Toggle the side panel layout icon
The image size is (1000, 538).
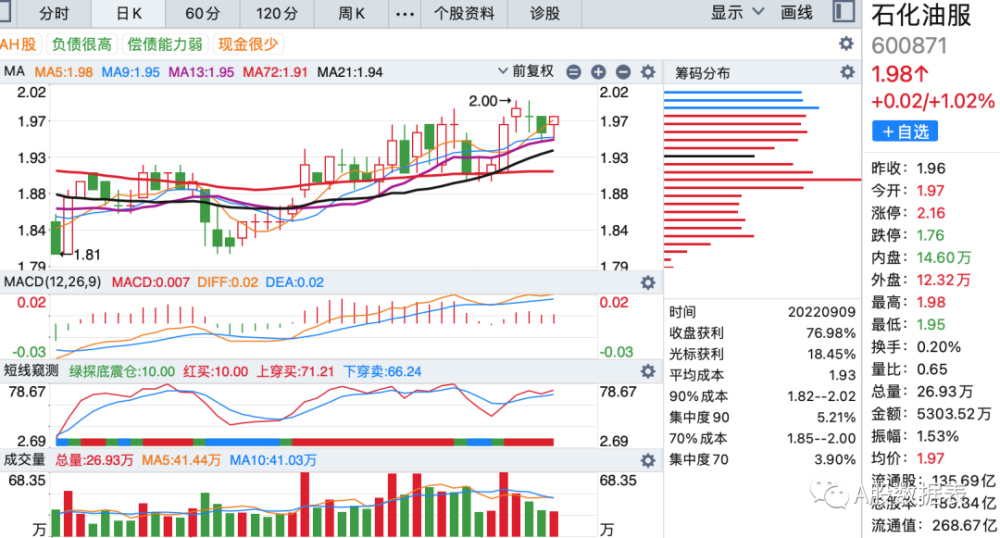pyautogui.click(x=843, y=12)
